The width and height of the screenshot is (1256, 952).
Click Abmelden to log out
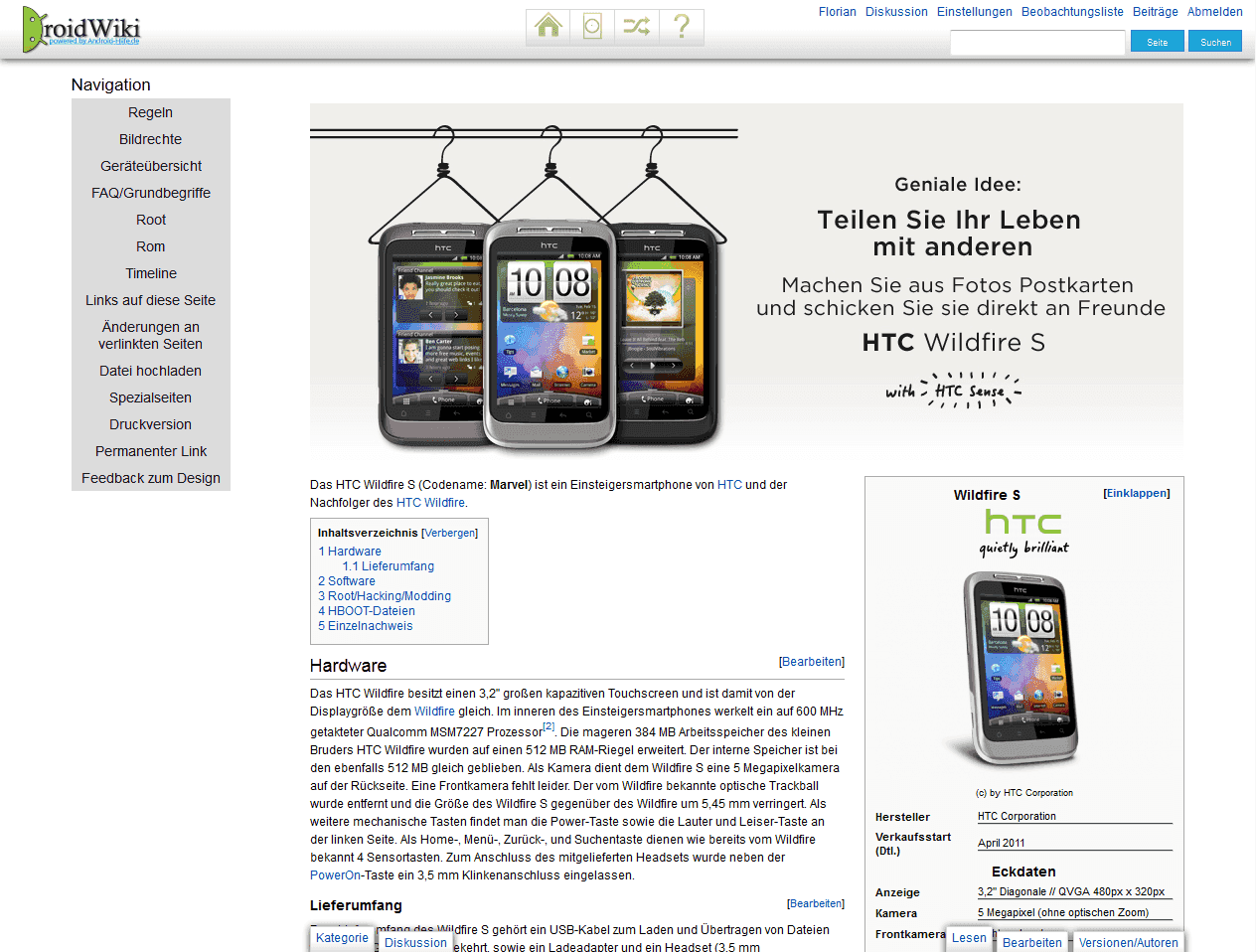[x=1215, y=12]
